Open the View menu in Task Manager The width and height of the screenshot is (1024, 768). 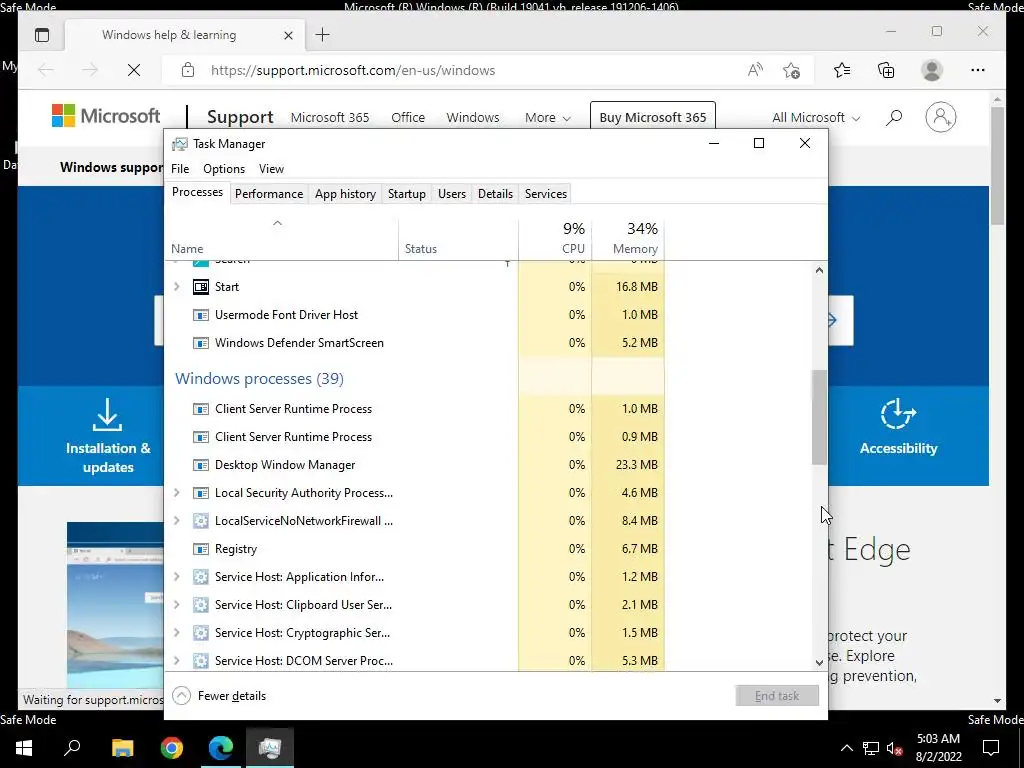[271, 169]
